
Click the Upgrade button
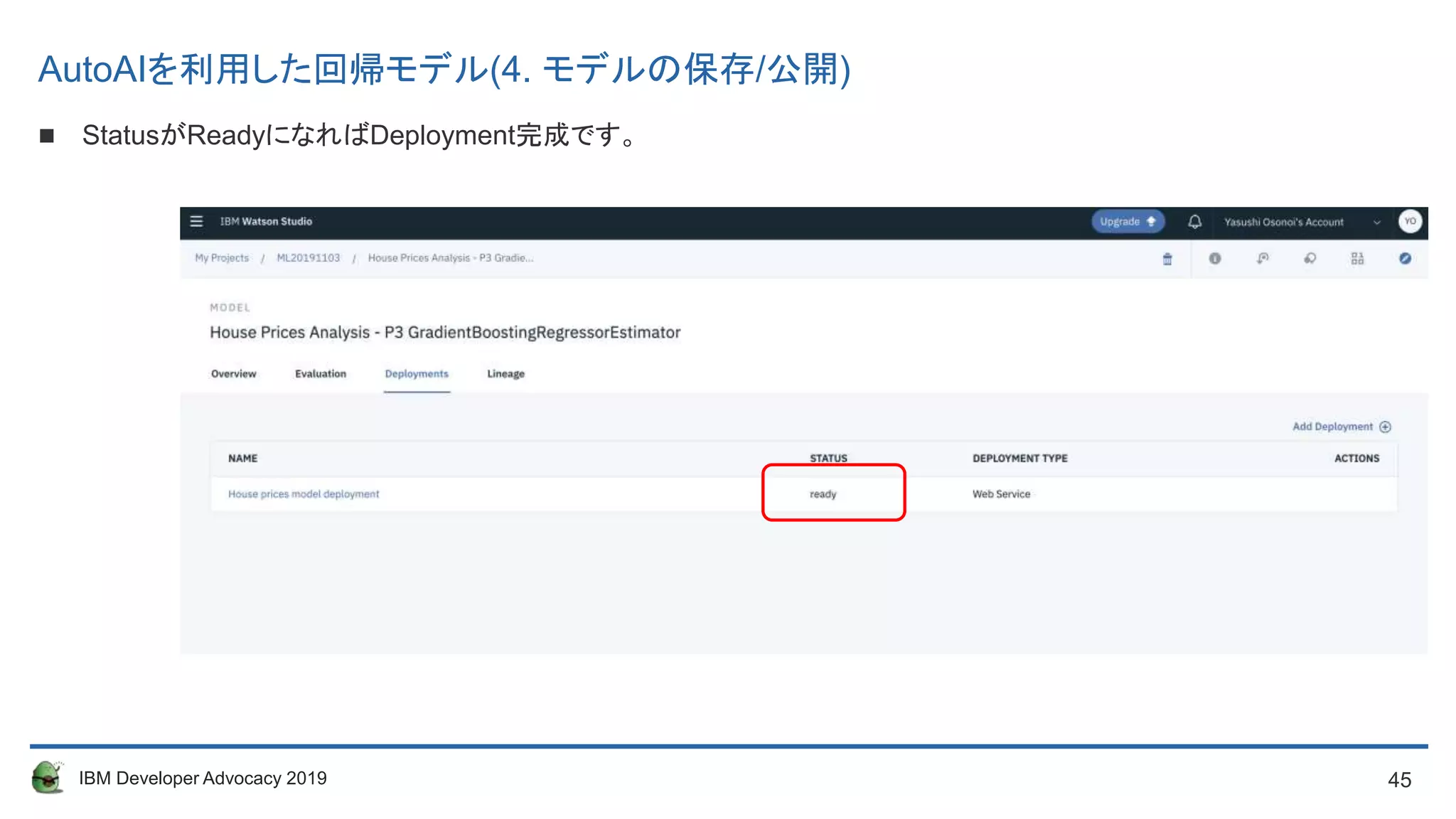coord(1128,221)
